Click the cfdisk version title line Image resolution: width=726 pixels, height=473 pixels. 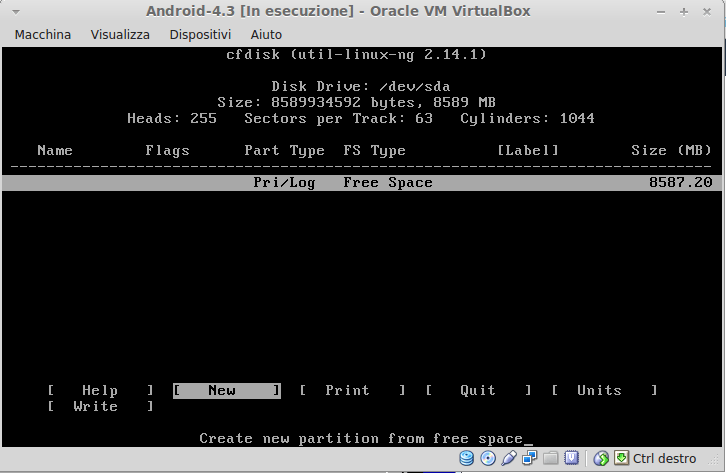tap(356, 55)
